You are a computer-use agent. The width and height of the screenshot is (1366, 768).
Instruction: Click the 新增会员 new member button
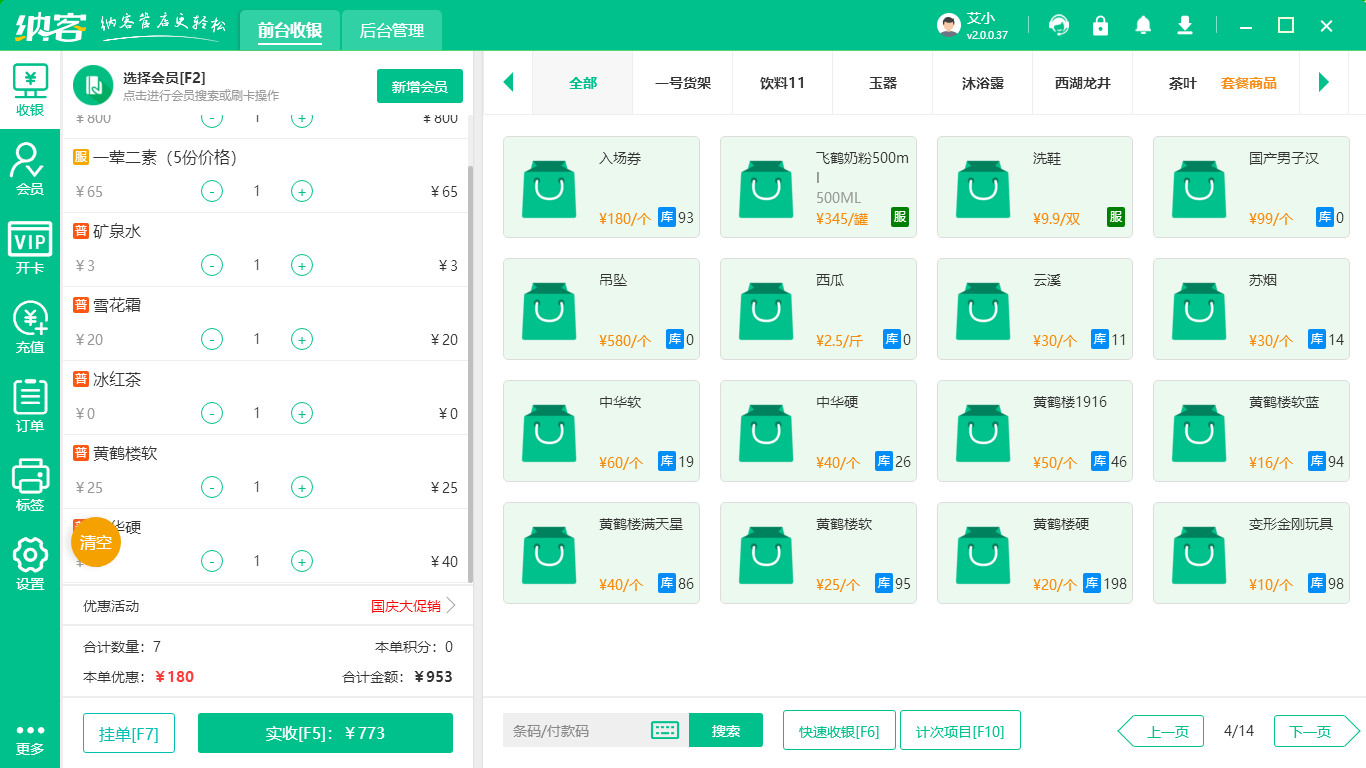[x=419, y=86]
